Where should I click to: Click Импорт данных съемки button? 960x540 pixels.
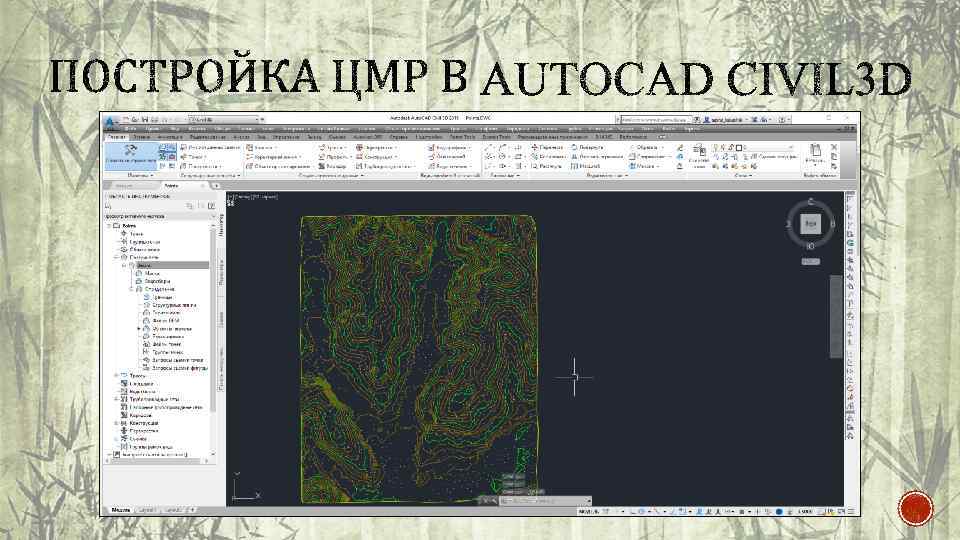click(210, 148)
